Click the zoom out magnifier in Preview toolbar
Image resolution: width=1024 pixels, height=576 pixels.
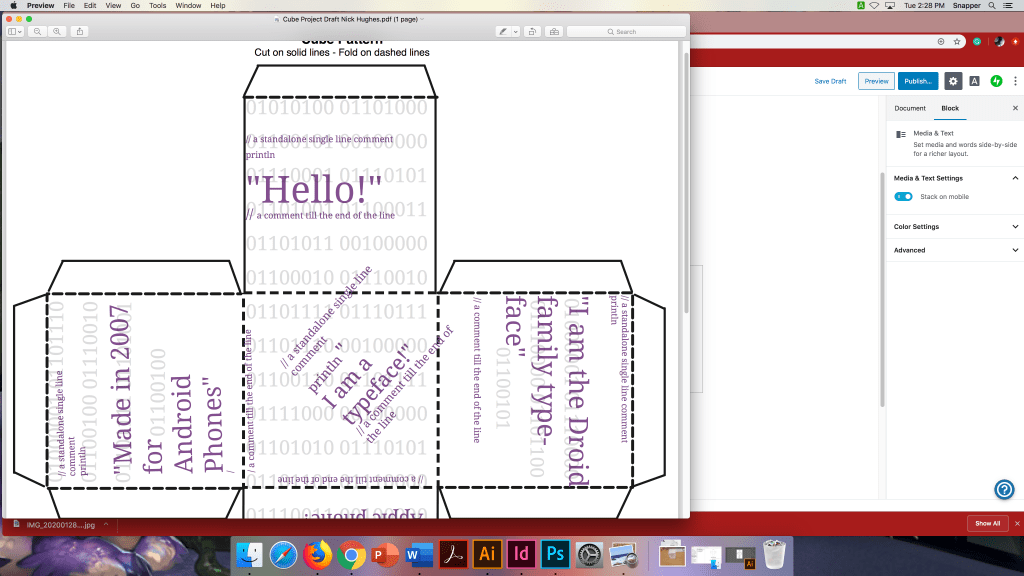pyautogui.click(x=38, y=32)
